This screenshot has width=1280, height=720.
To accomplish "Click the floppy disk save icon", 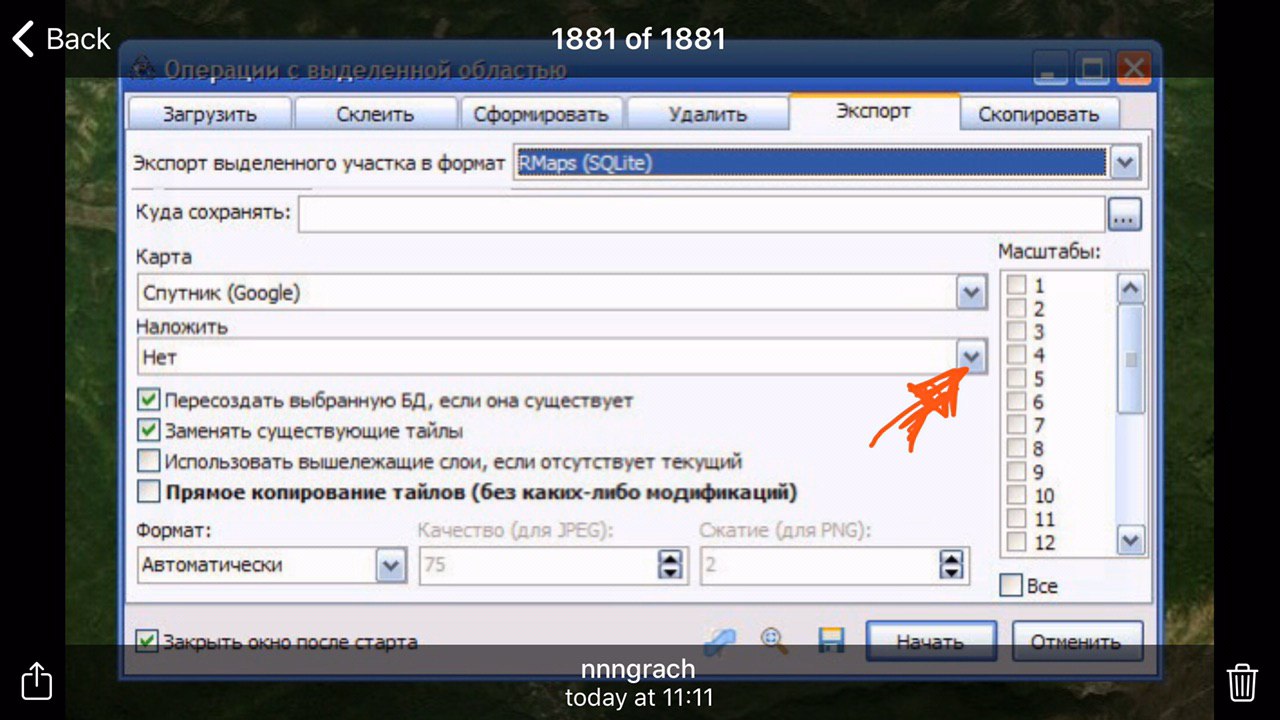I will click(x=831, y=640).
